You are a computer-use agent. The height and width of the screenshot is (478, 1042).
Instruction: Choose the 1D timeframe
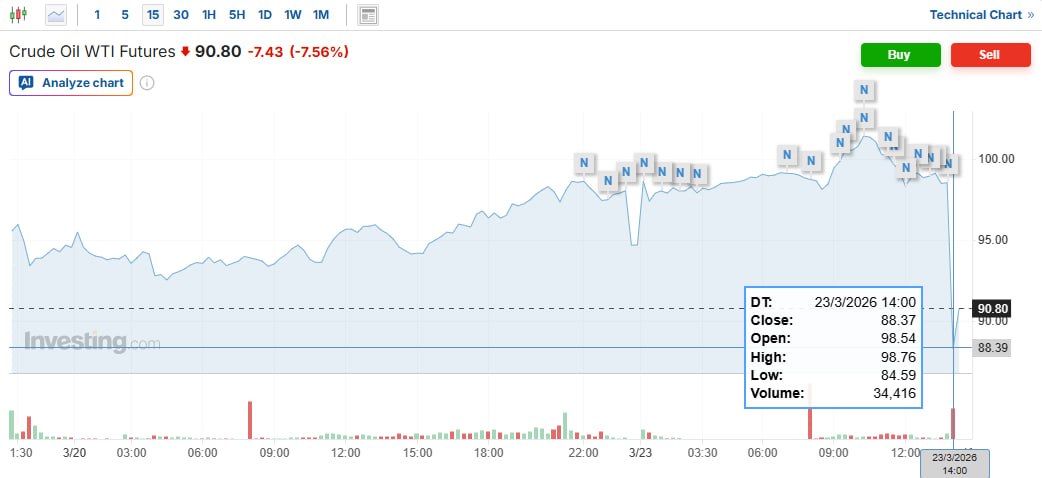264,15
